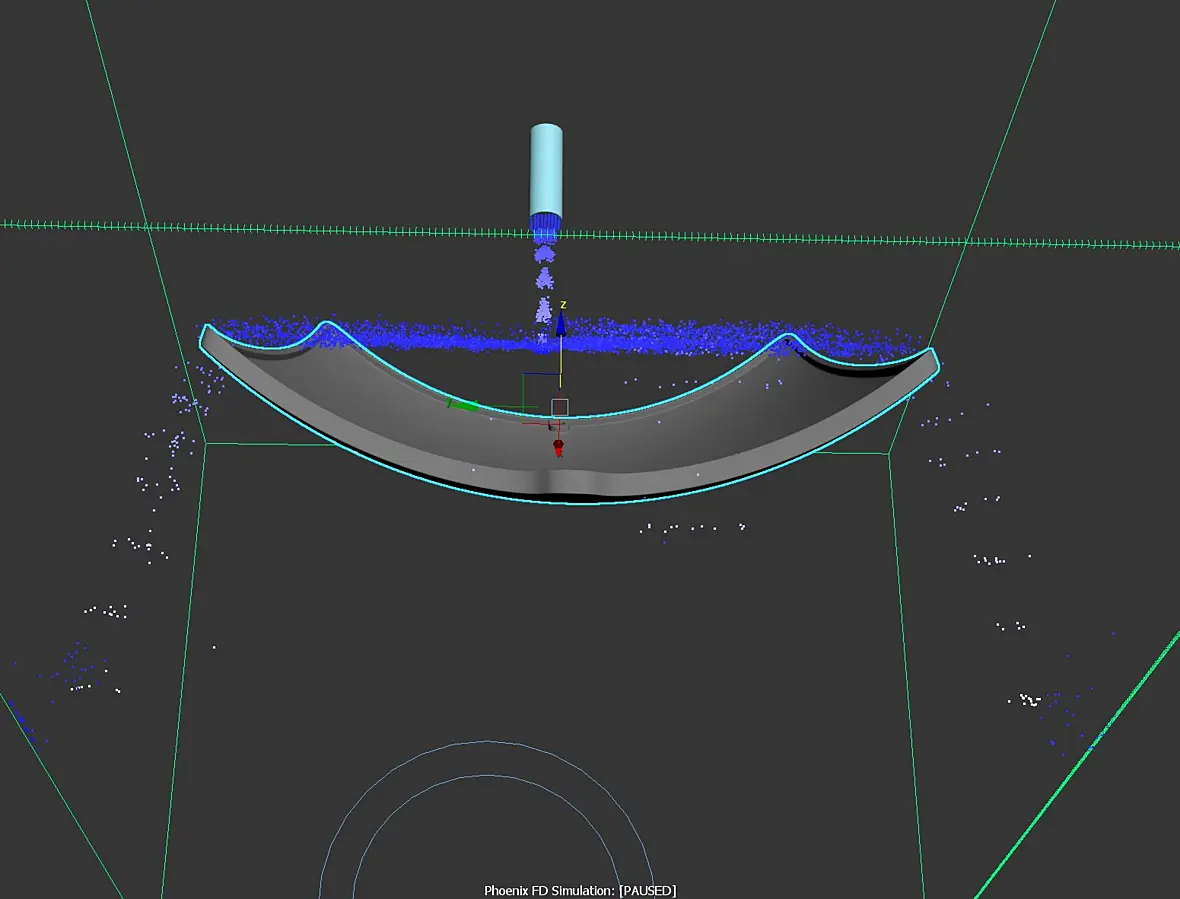
Task: Click Phoenix FD Simulation PAUSED status text
Action: pos(579,891)
